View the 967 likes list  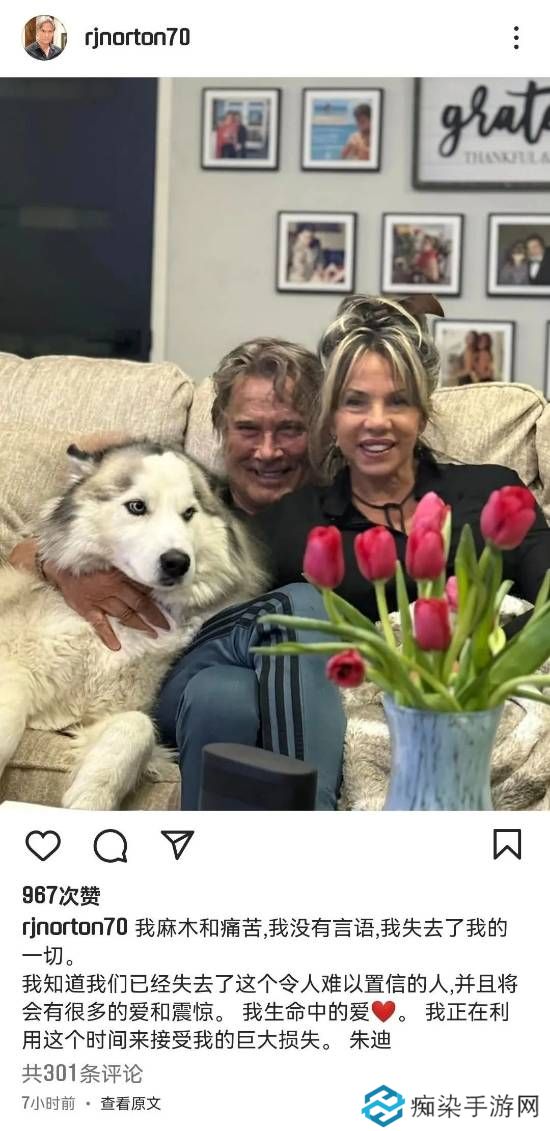61,896
